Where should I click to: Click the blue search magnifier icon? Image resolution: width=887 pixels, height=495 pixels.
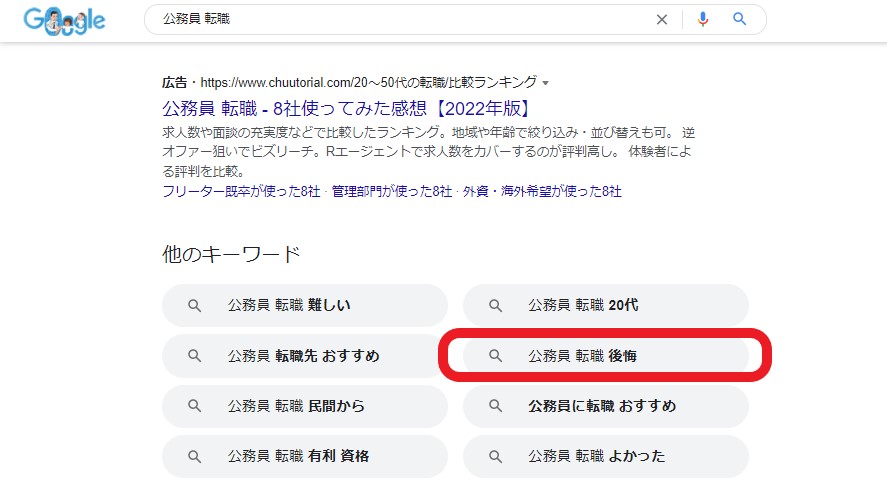(x=740, y=19)
